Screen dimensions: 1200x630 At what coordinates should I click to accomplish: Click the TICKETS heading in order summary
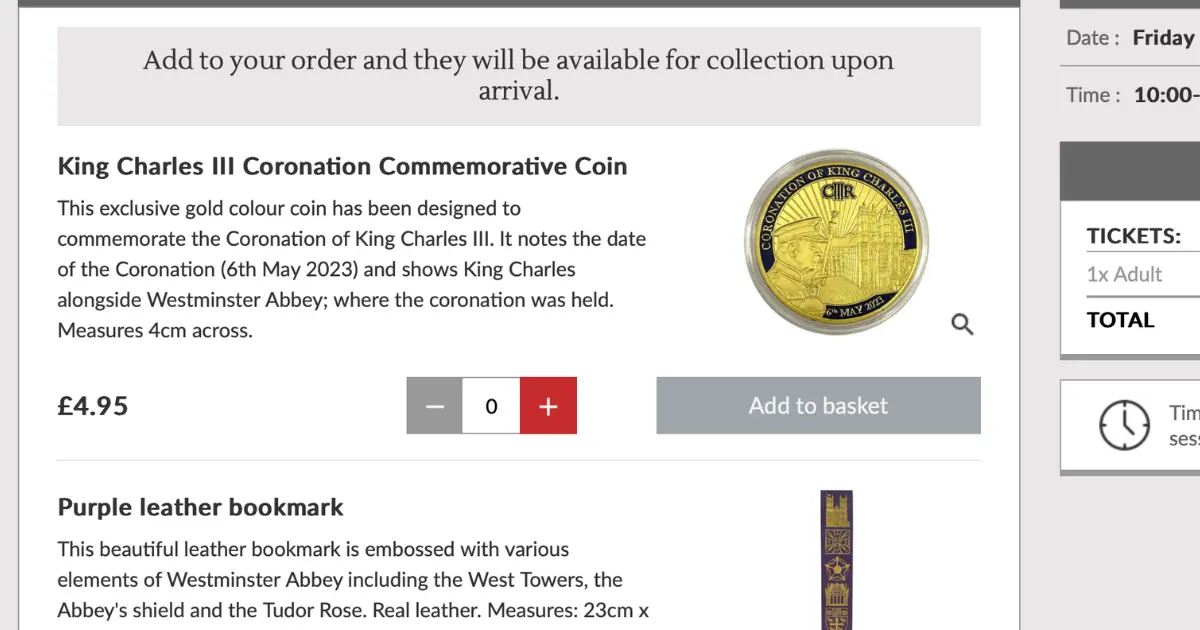click(1134, 236)
